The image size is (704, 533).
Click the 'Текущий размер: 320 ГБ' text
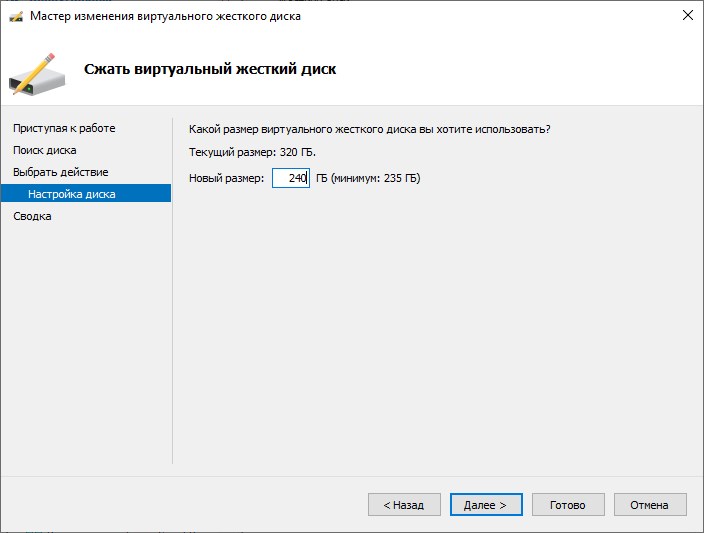[250, 152]
